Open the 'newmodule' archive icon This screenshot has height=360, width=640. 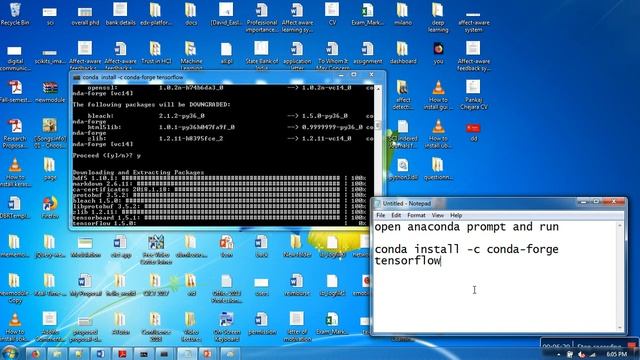(x=50, y=91)
